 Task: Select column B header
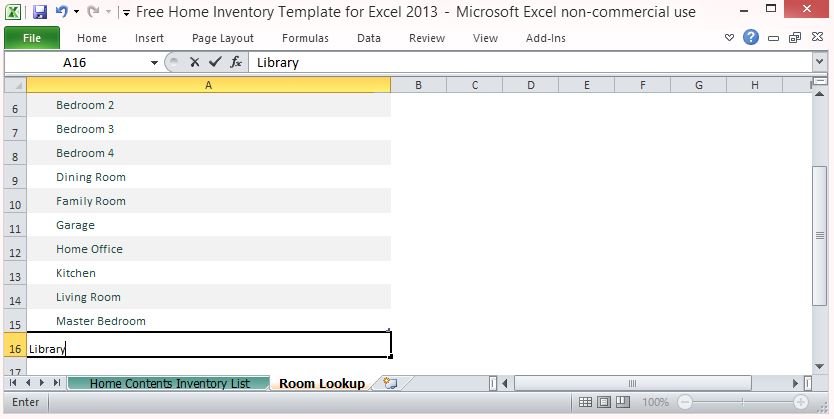click(x=419, y=85)
